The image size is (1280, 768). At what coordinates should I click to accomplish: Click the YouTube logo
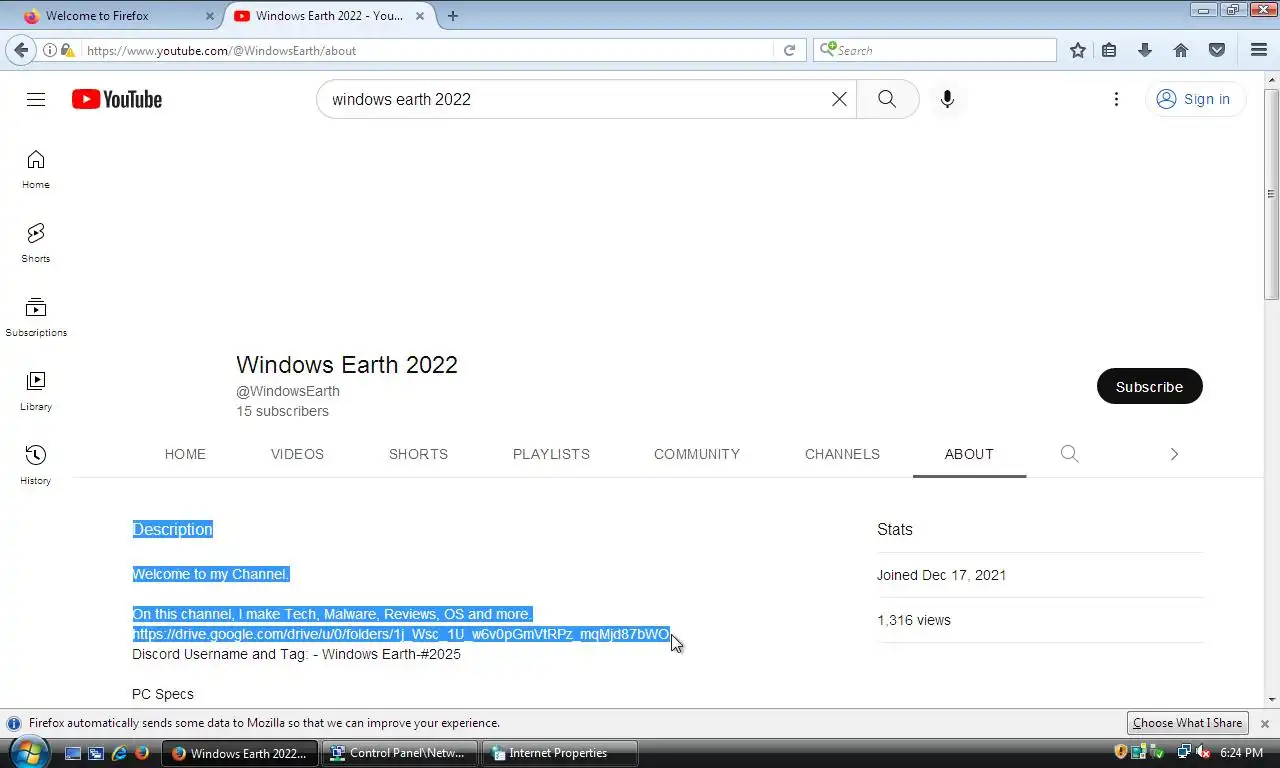tap(117, 99)
